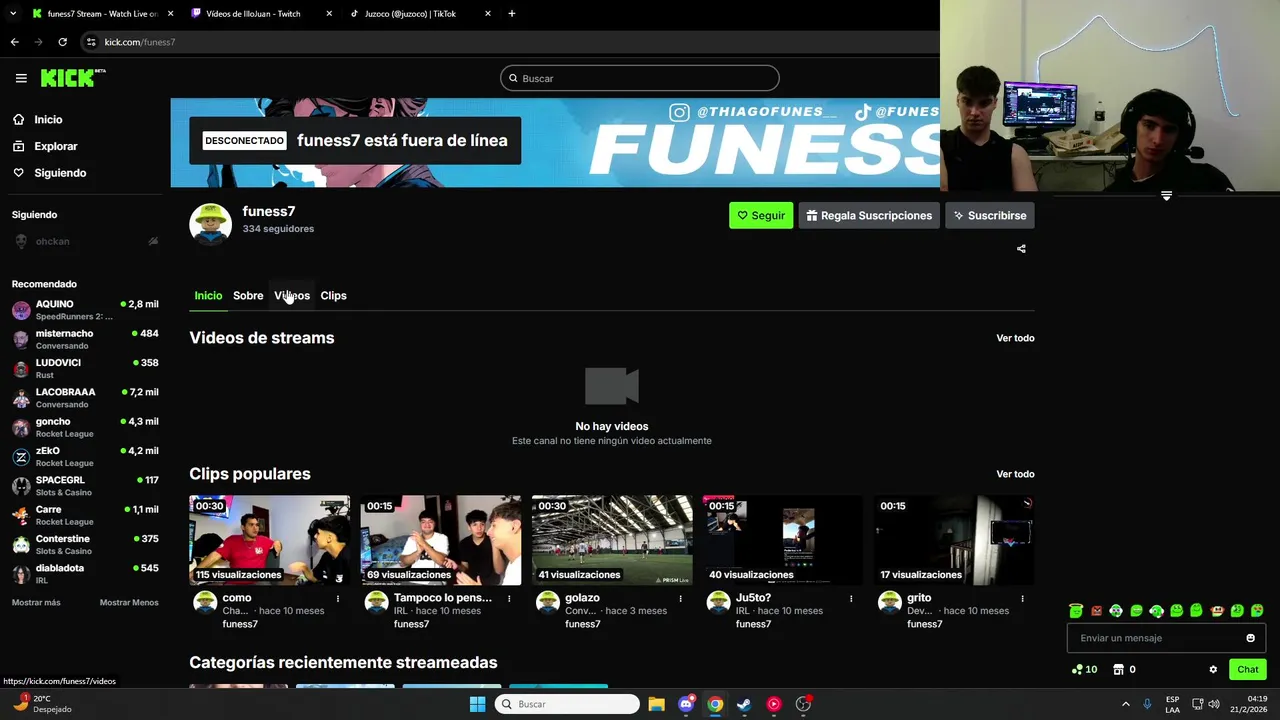The height and width of the screenshot is (720, 1280).
Task: Click the Suscribirse button
Action: 990,215
